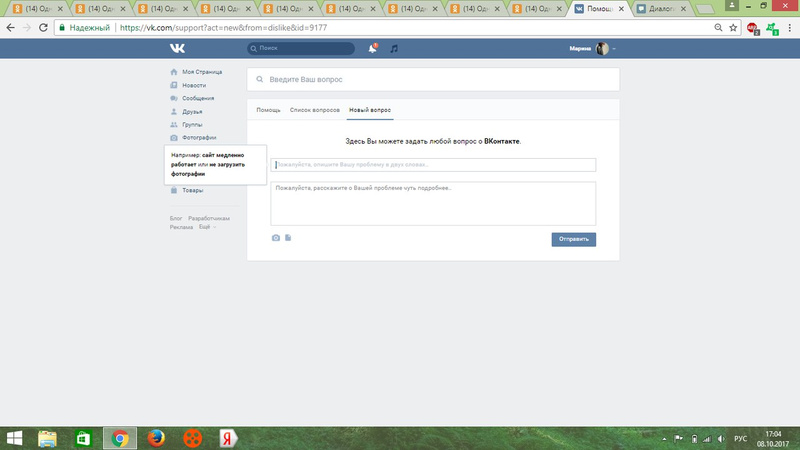Viewport: 800px width, 450px height.
Task: Expand the Ещё footer menu
Action: [x=206, y=226]
